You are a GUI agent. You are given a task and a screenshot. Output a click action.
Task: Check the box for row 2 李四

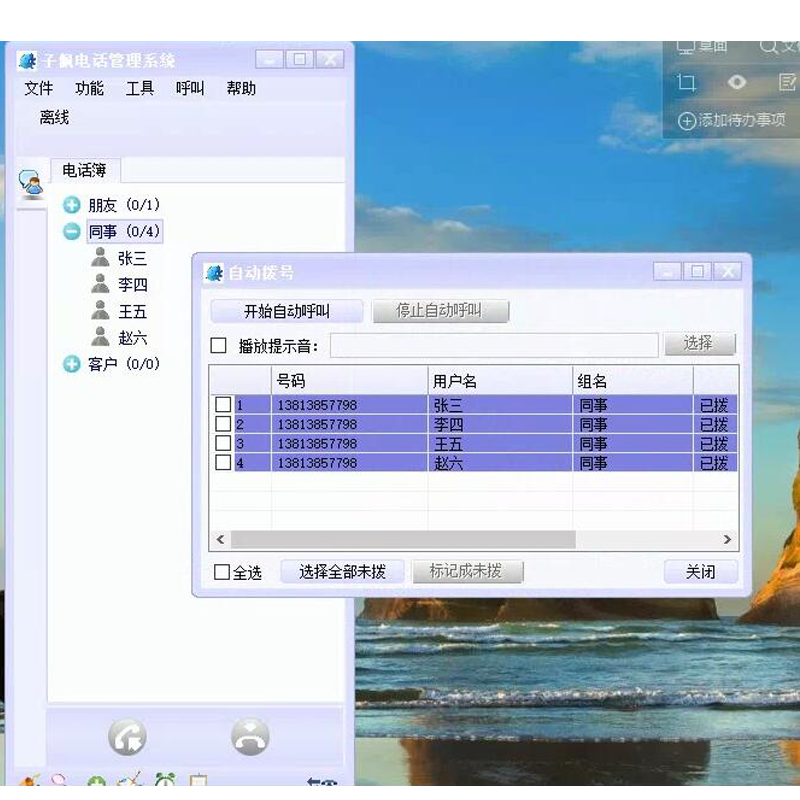click(223, 424)
